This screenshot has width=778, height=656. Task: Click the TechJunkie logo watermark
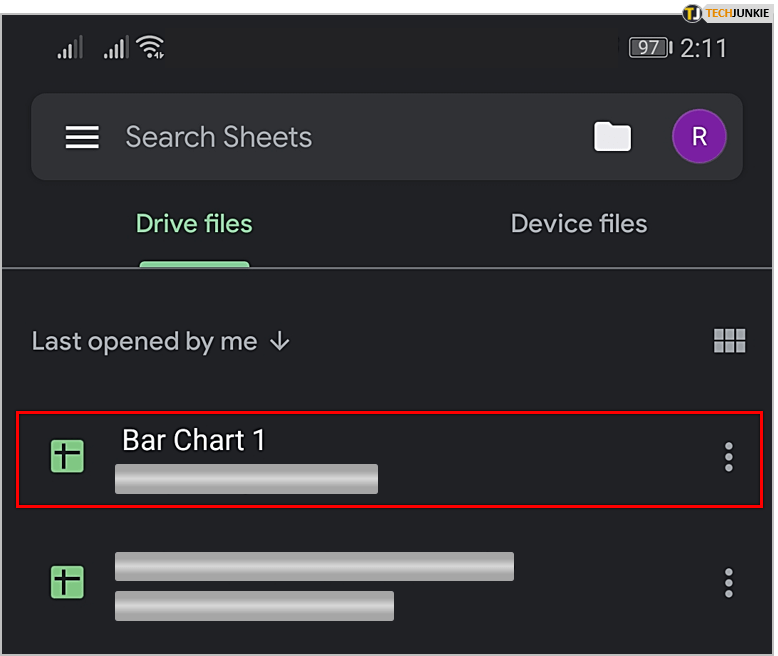pos(726,13)
